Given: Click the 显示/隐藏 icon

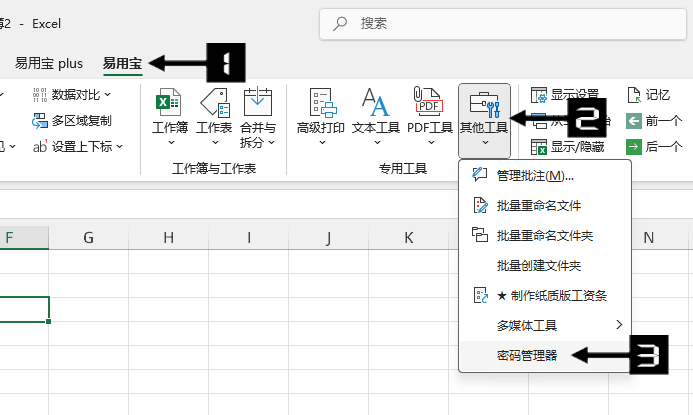Looking at the screenshot, I should pos(539,147).
